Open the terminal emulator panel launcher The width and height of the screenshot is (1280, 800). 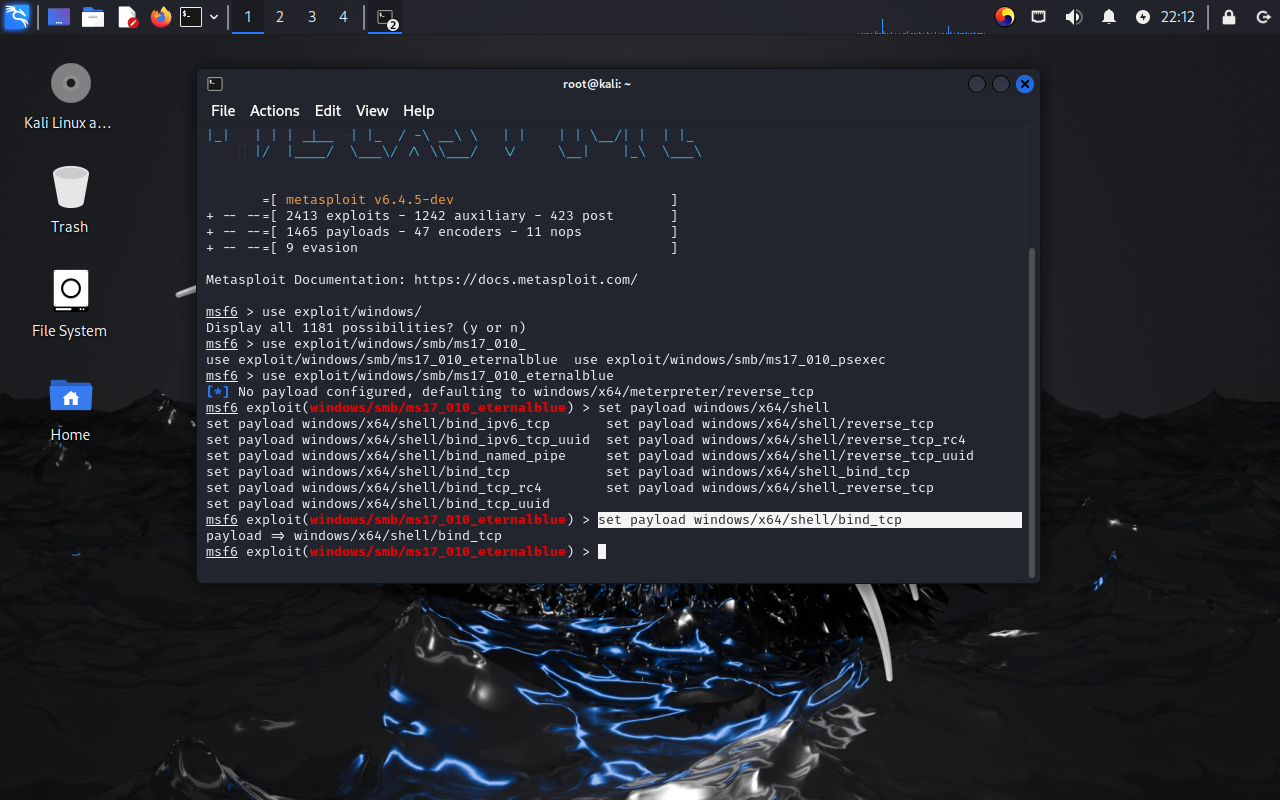[x=191, y=17]
